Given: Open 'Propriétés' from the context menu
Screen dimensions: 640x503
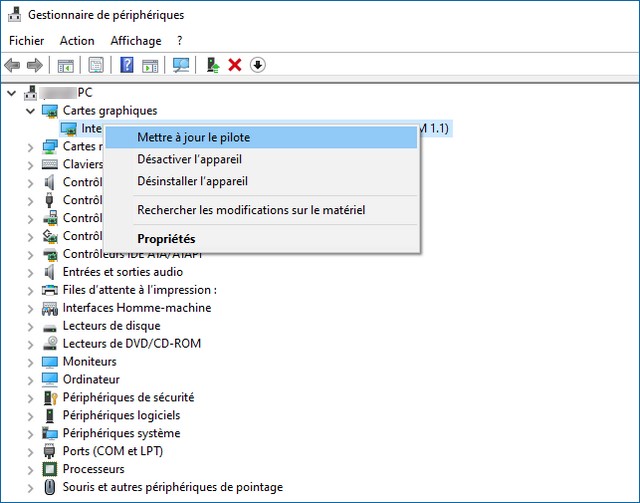Looking at the screenshot, I should (x=166, y=239).
